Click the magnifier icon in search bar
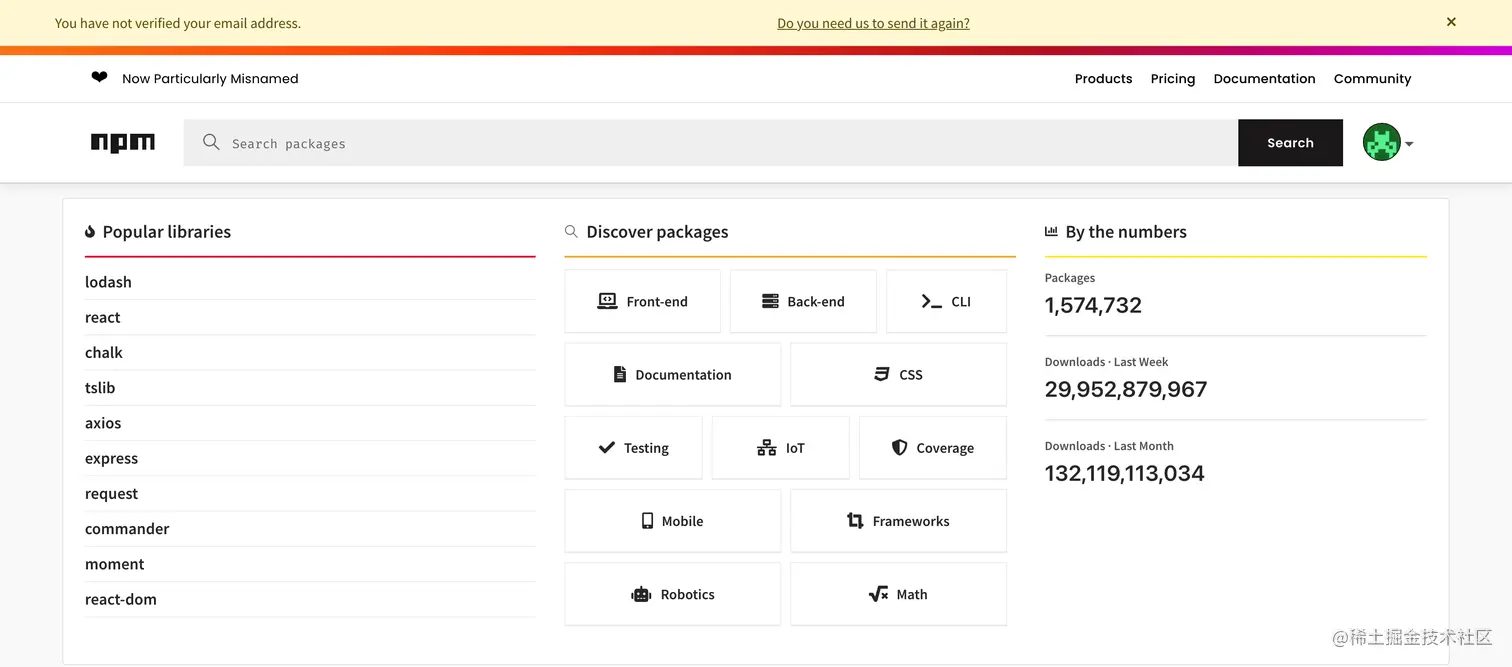This screenshot has width=1512, height=667. 211,143
